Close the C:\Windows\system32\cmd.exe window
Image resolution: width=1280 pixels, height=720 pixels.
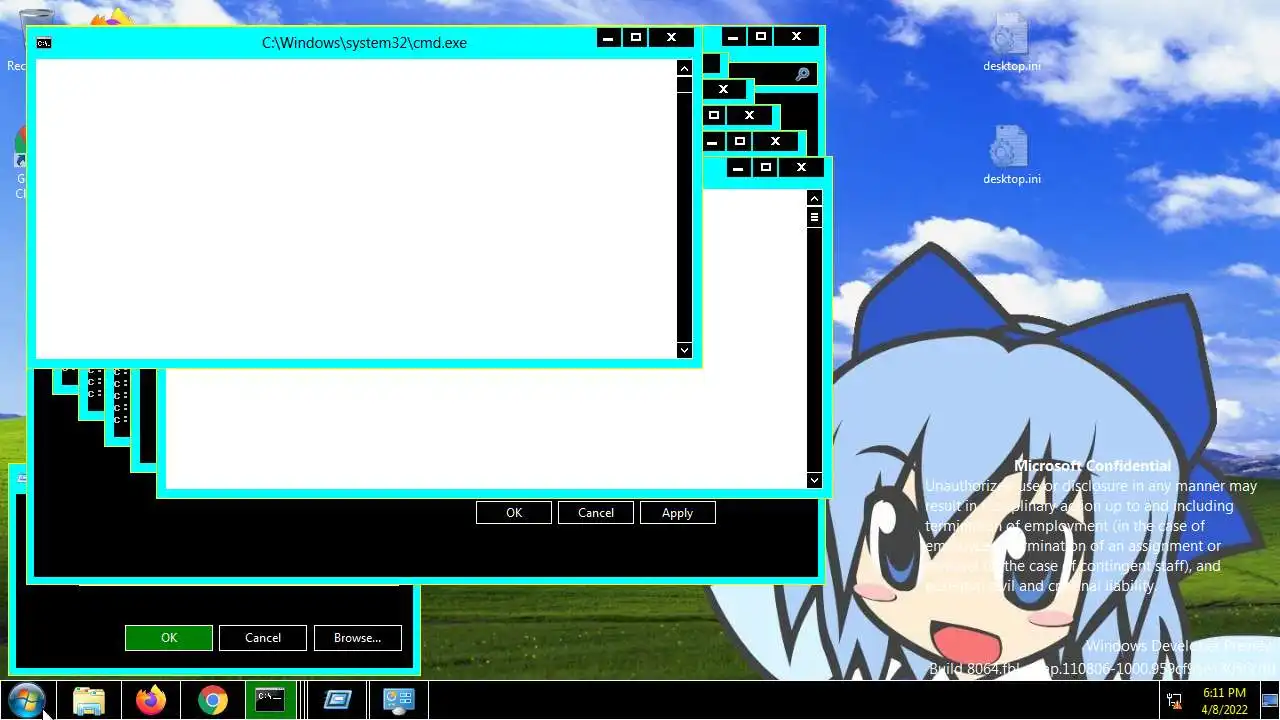point(671,38)
